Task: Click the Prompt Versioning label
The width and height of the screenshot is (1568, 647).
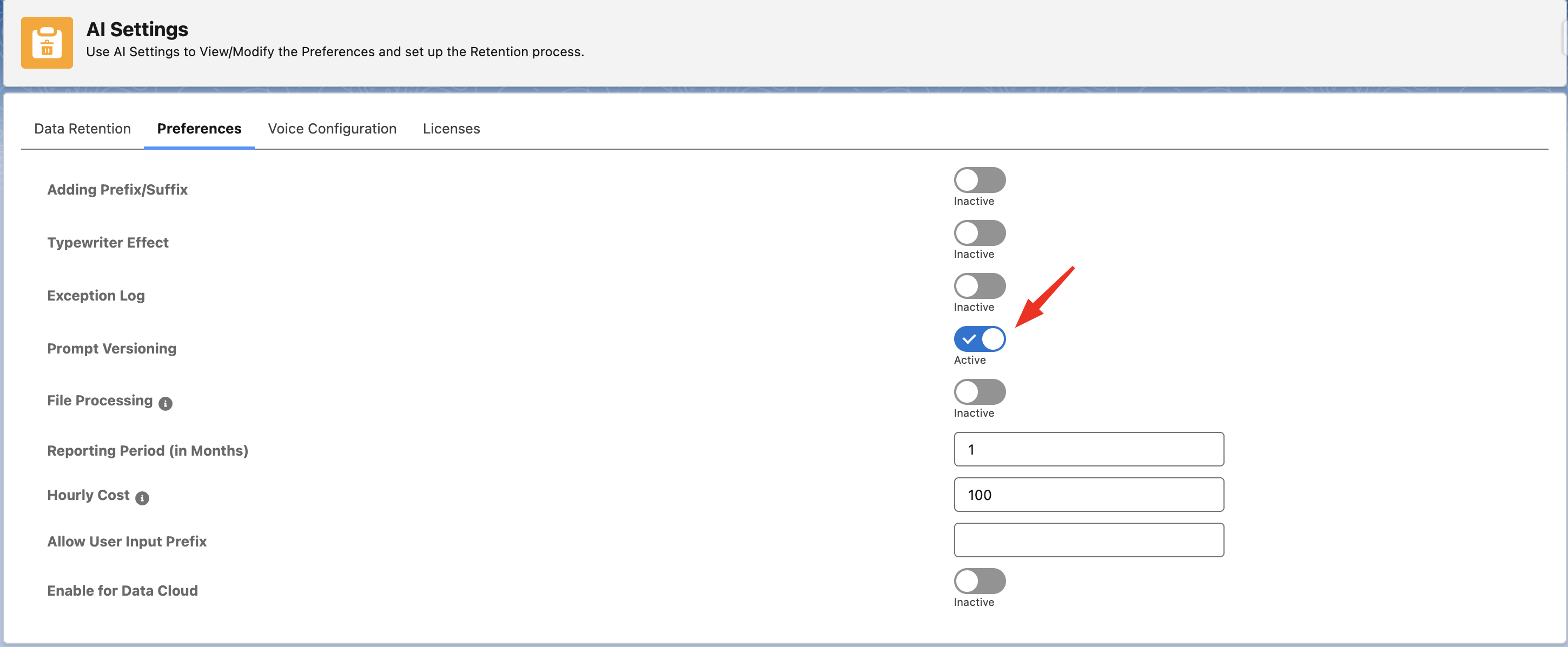Action: point(112,349)
